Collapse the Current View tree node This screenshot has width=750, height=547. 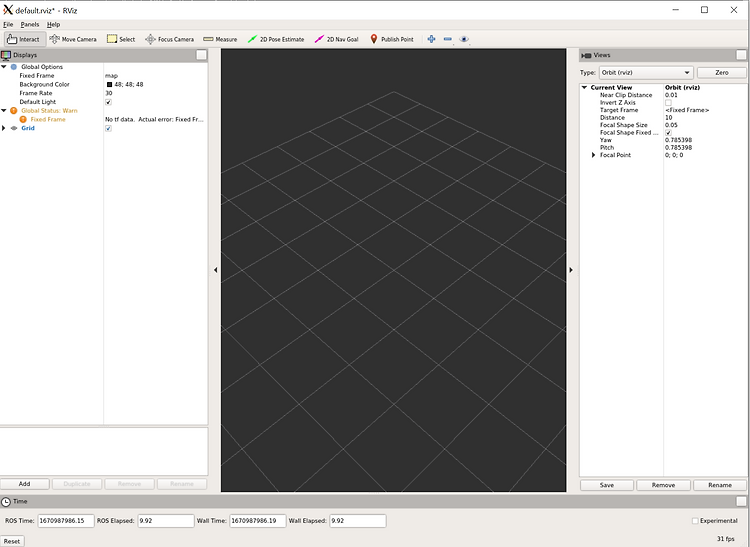[x=584, y=88]
